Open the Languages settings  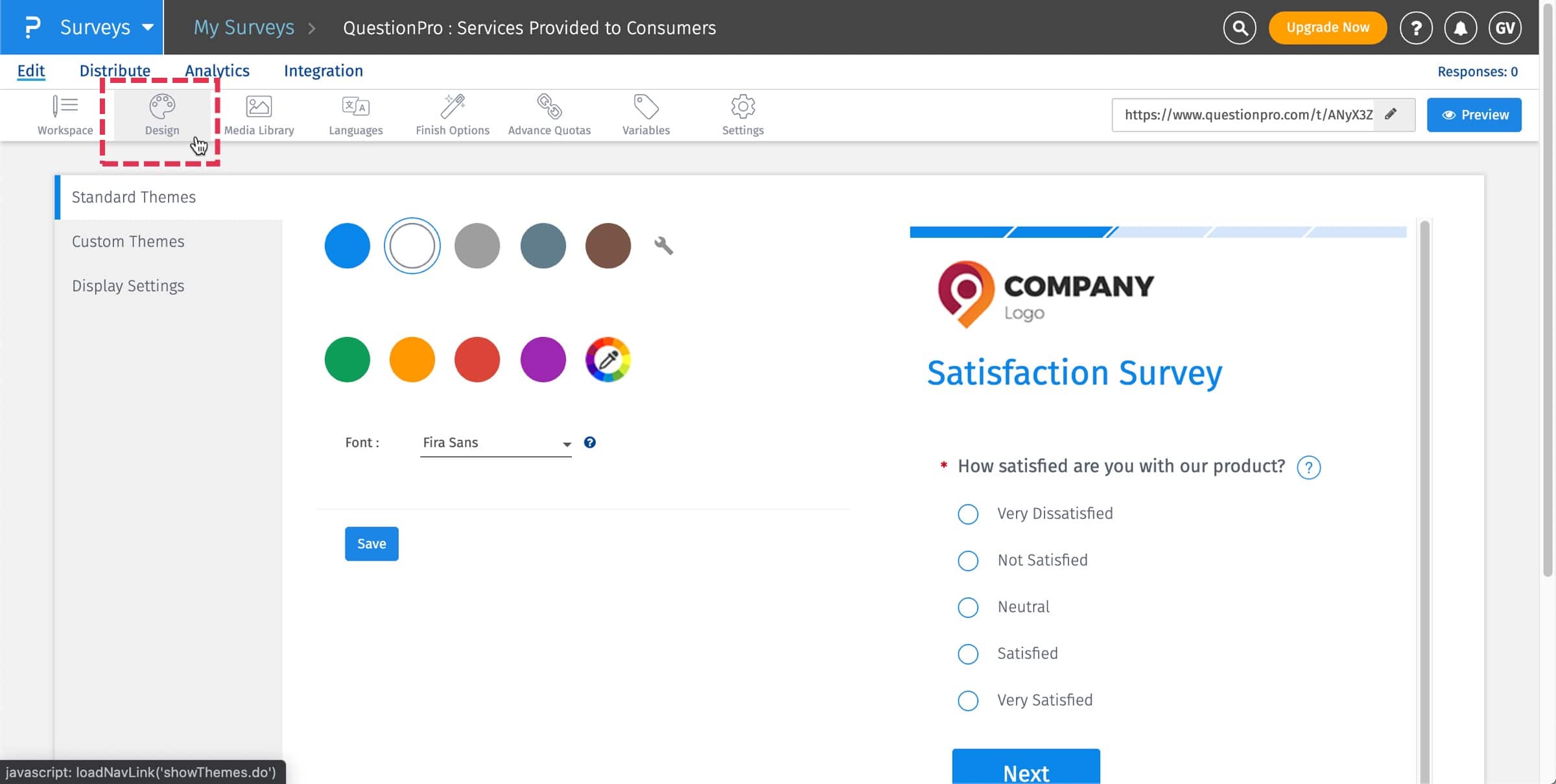coord(355,115)
